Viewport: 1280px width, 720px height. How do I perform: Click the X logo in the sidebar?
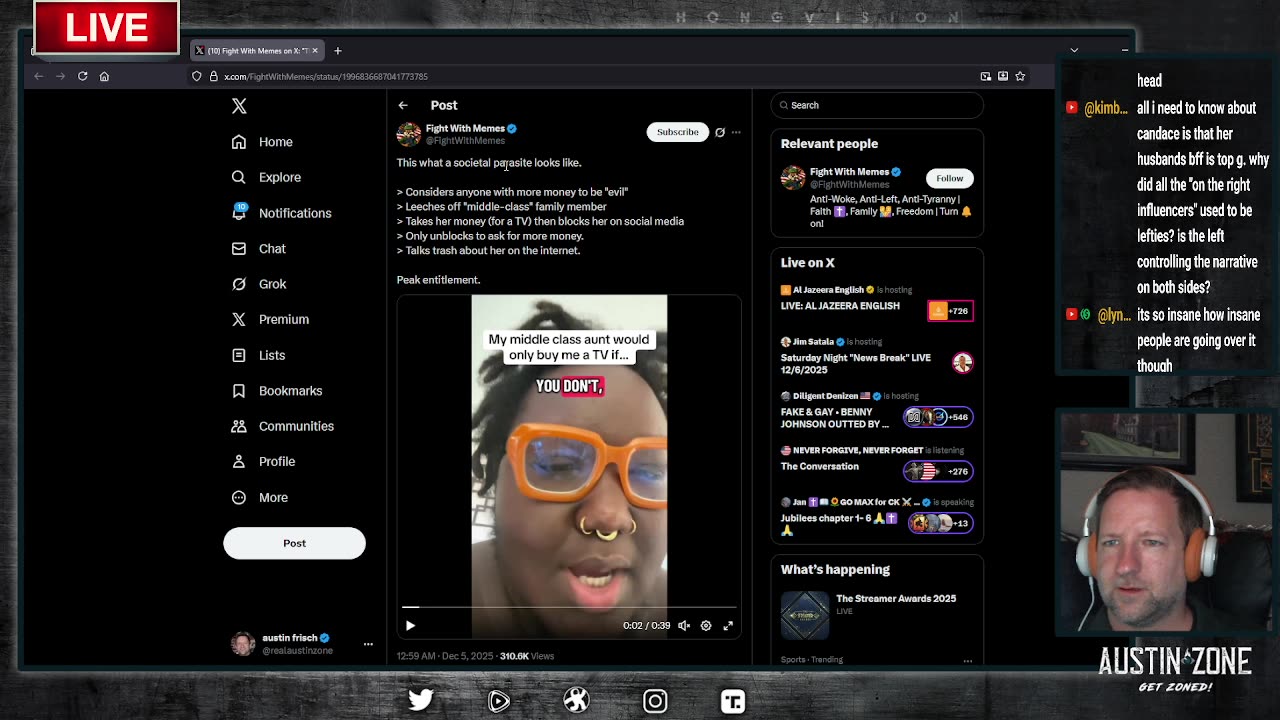239,106
